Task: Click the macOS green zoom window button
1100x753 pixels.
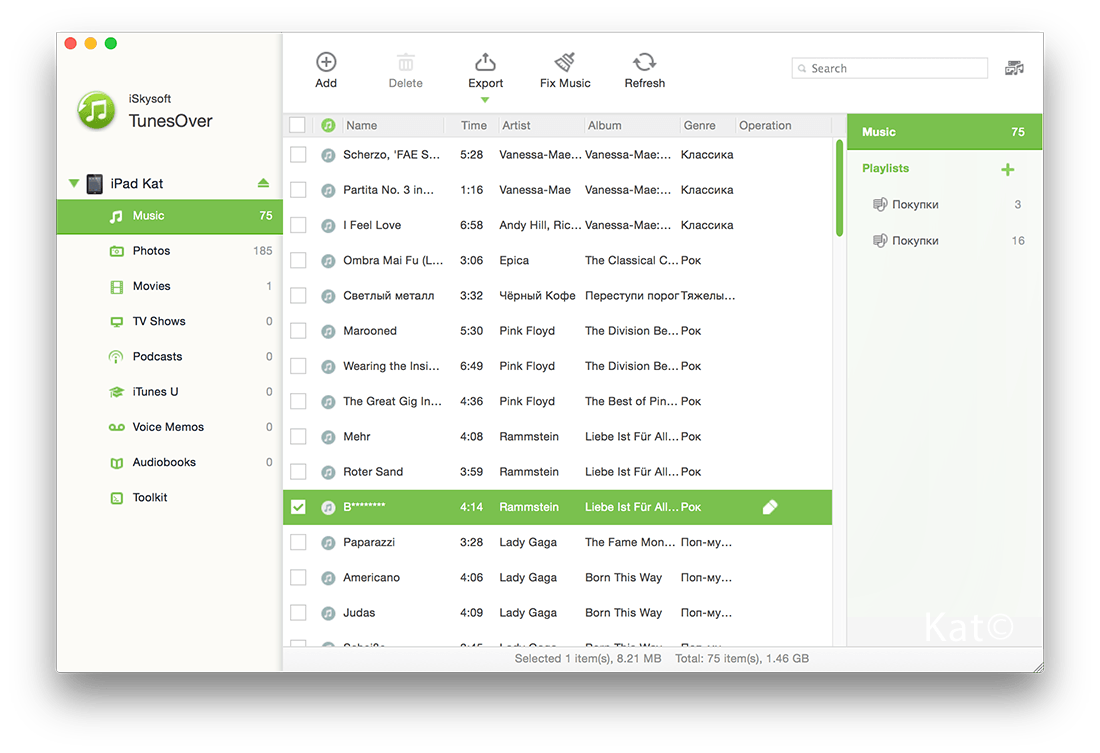Action: click(111, 44)
